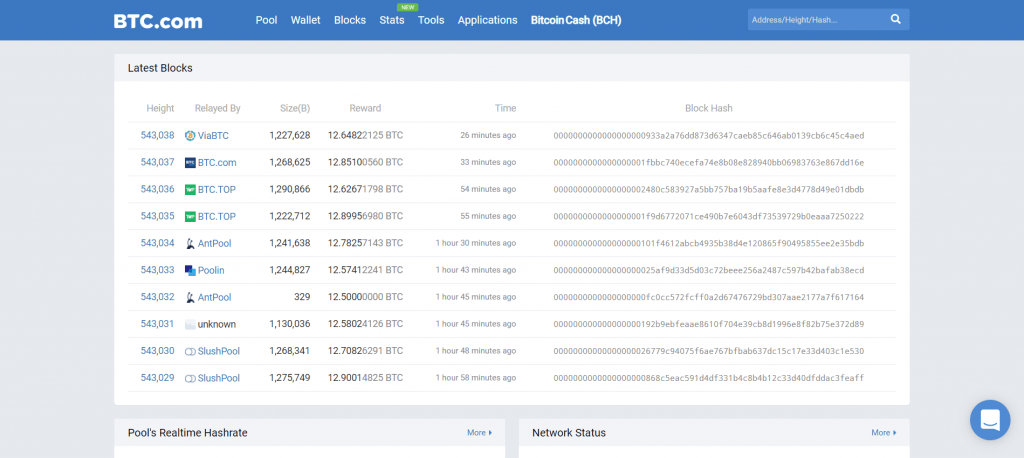The width and height of the screenshot is (1024, 458).
Task: Open BTC.TOP link for block 543,036
Action: pos(217,189)
